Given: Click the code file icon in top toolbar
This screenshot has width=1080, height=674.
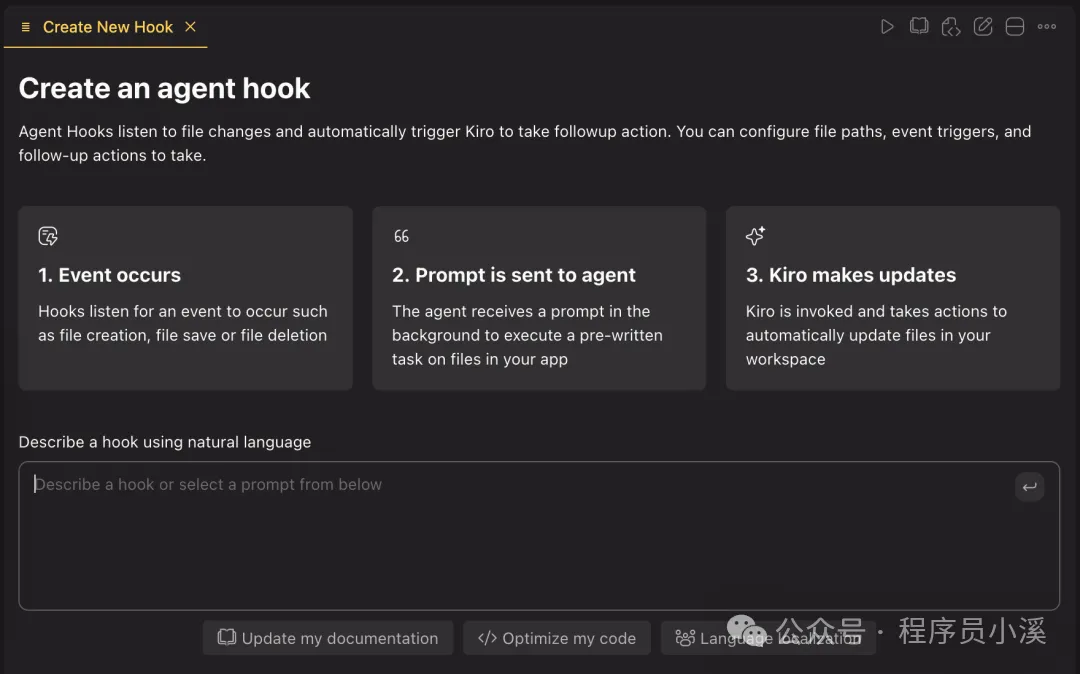Looking at the screenshot, I should 951,27.
